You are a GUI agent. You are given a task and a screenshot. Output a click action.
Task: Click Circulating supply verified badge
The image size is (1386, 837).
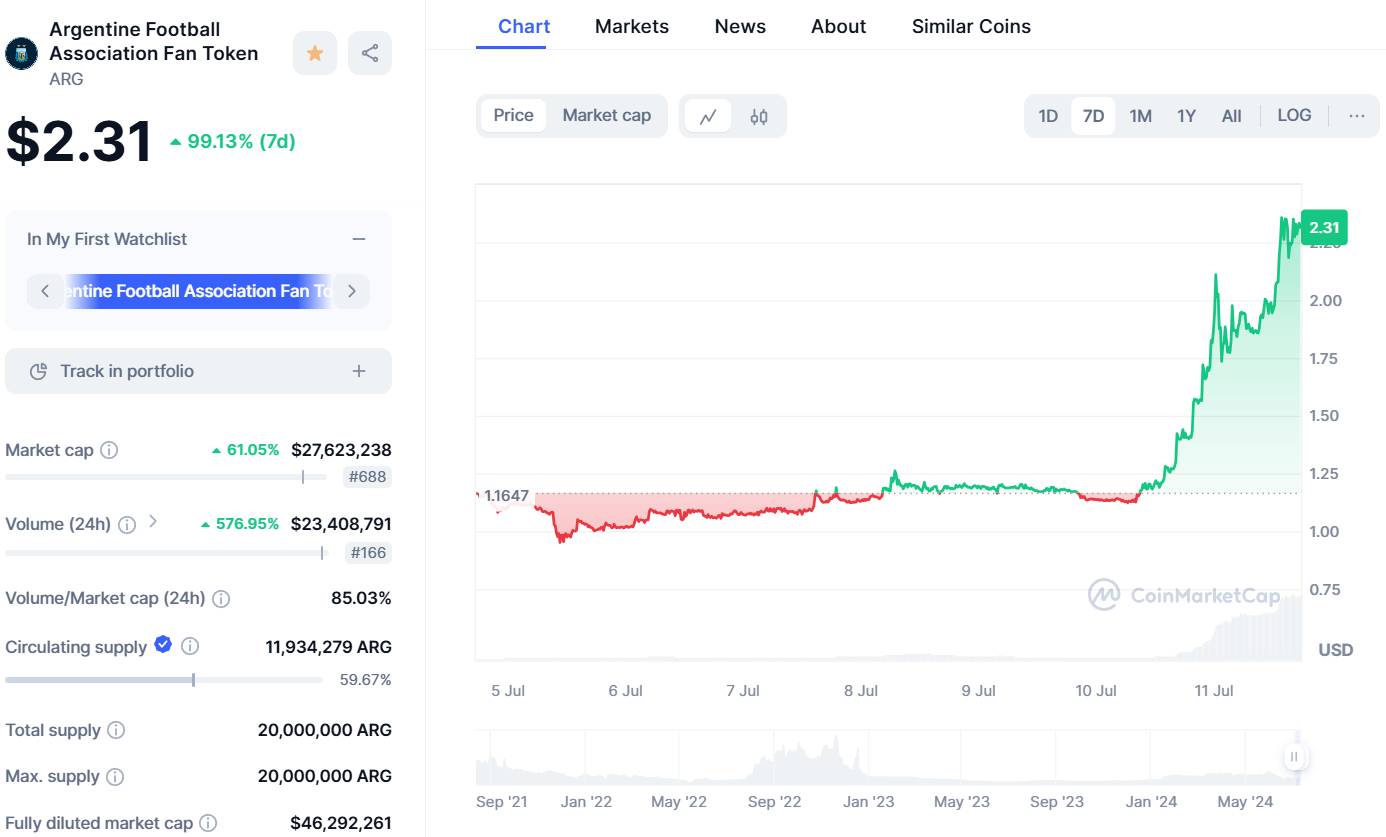163,645
